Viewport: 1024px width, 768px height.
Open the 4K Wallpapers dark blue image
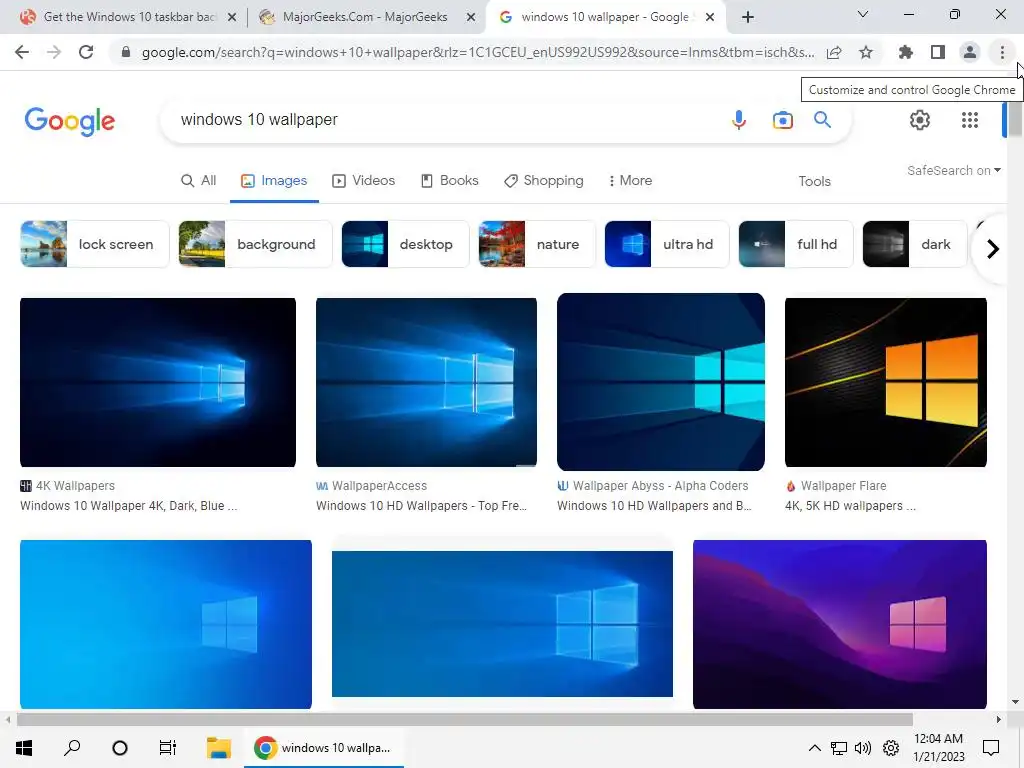tap(157, 383)
